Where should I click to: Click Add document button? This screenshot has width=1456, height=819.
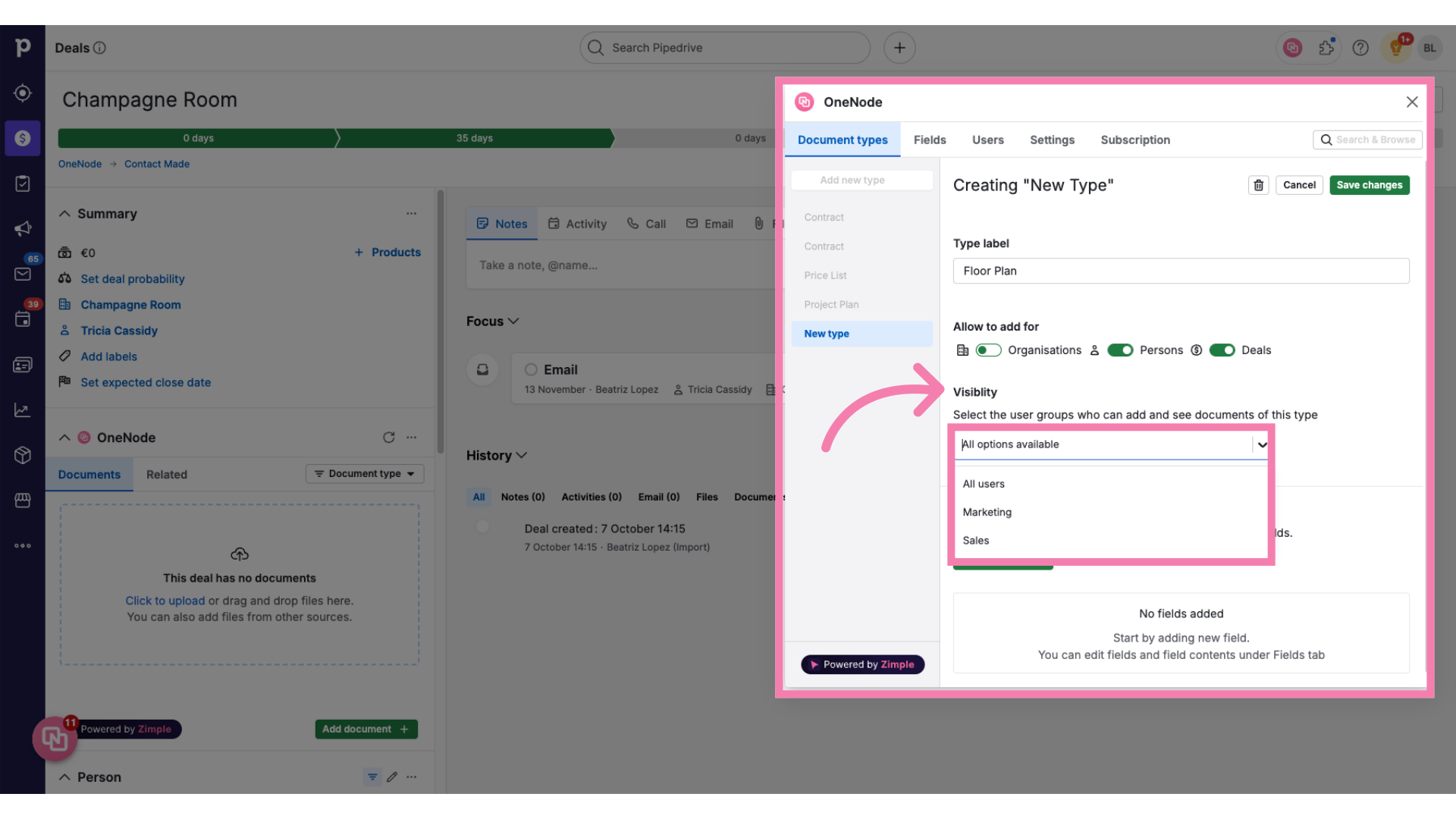click(366, 729)
